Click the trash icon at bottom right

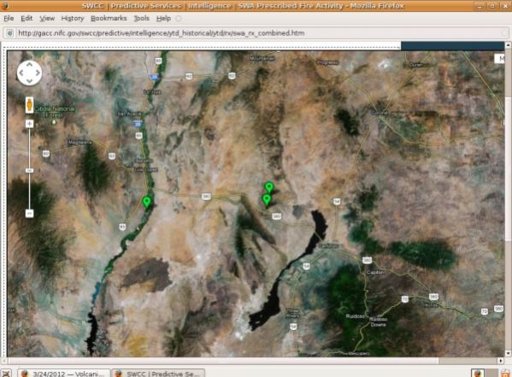[x=506, y=374]
